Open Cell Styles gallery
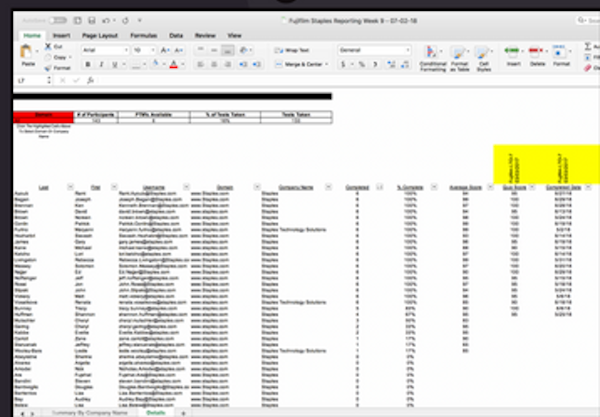This screenshot has height=417, width=600. pyautogui.click(x=484, y=58)
